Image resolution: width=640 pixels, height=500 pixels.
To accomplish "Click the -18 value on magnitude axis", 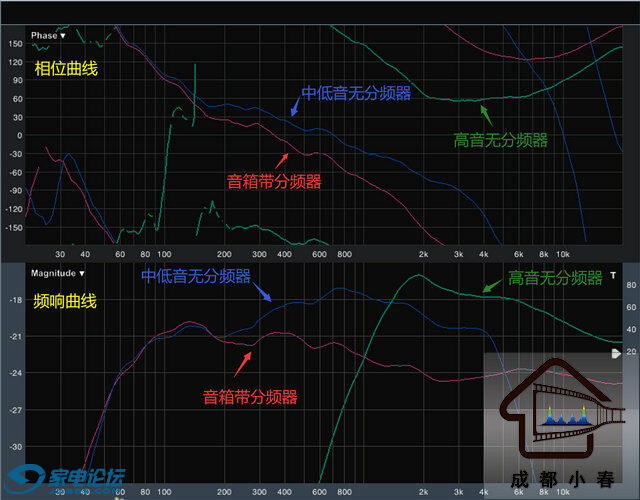I will 15,300.
